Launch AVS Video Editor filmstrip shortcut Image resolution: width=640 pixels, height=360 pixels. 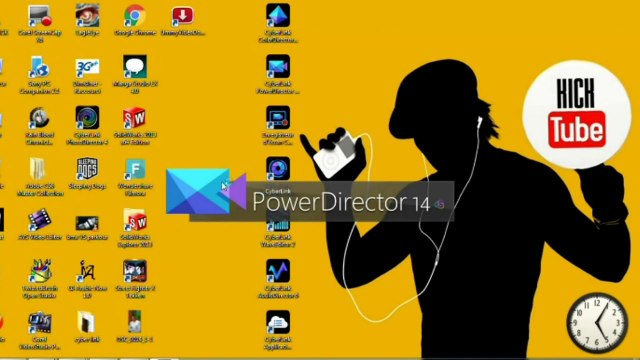(39, 220)
